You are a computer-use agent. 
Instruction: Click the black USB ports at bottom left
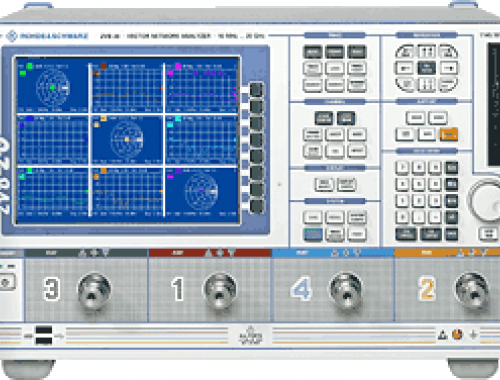pyautogui.click(x=44, y=336)
